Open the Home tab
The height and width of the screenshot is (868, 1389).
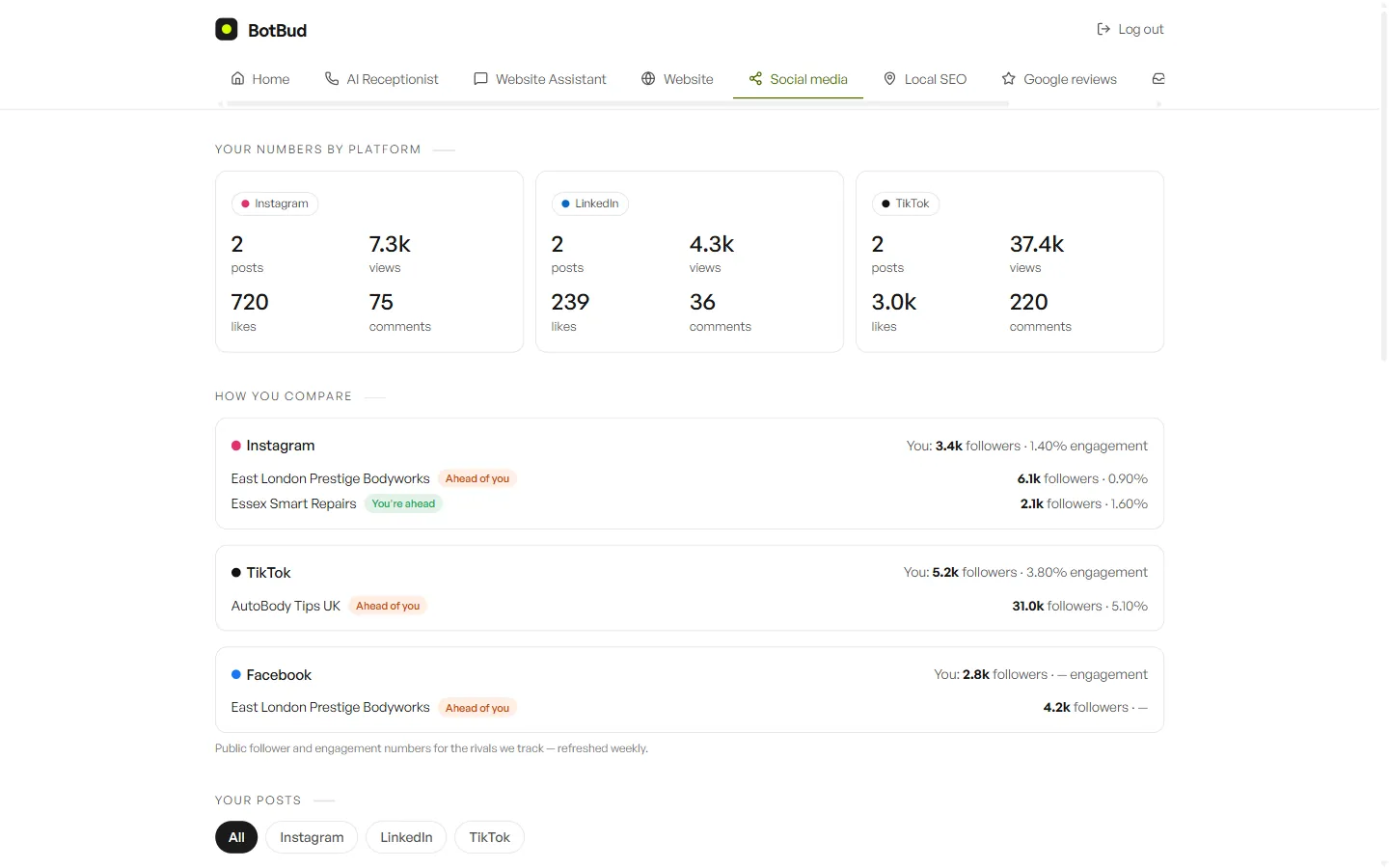[260, 79]
